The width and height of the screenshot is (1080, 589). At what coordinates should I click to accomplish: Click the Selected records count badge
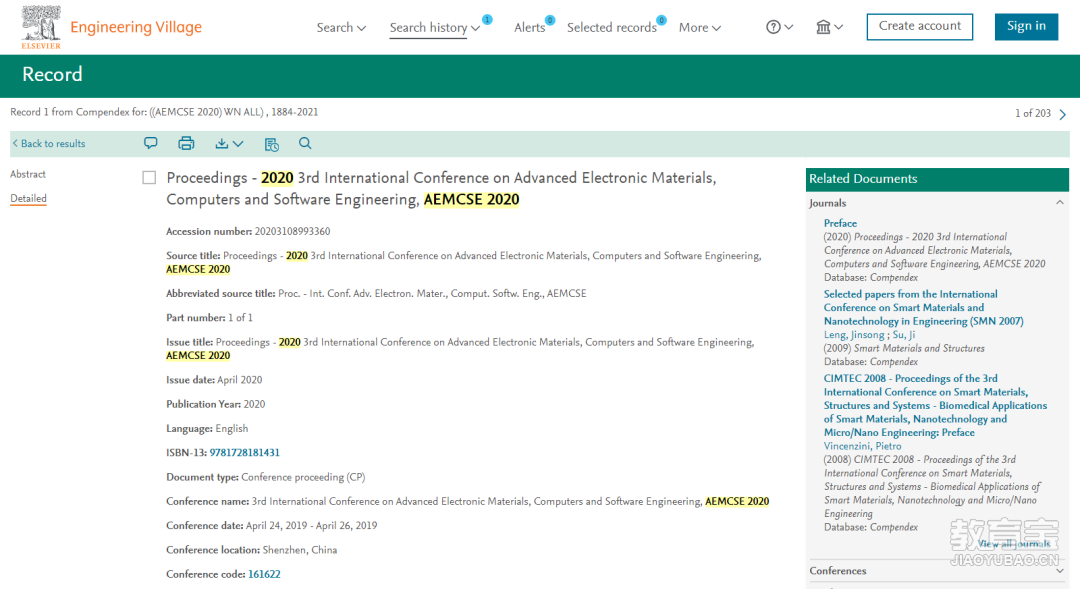661,20
